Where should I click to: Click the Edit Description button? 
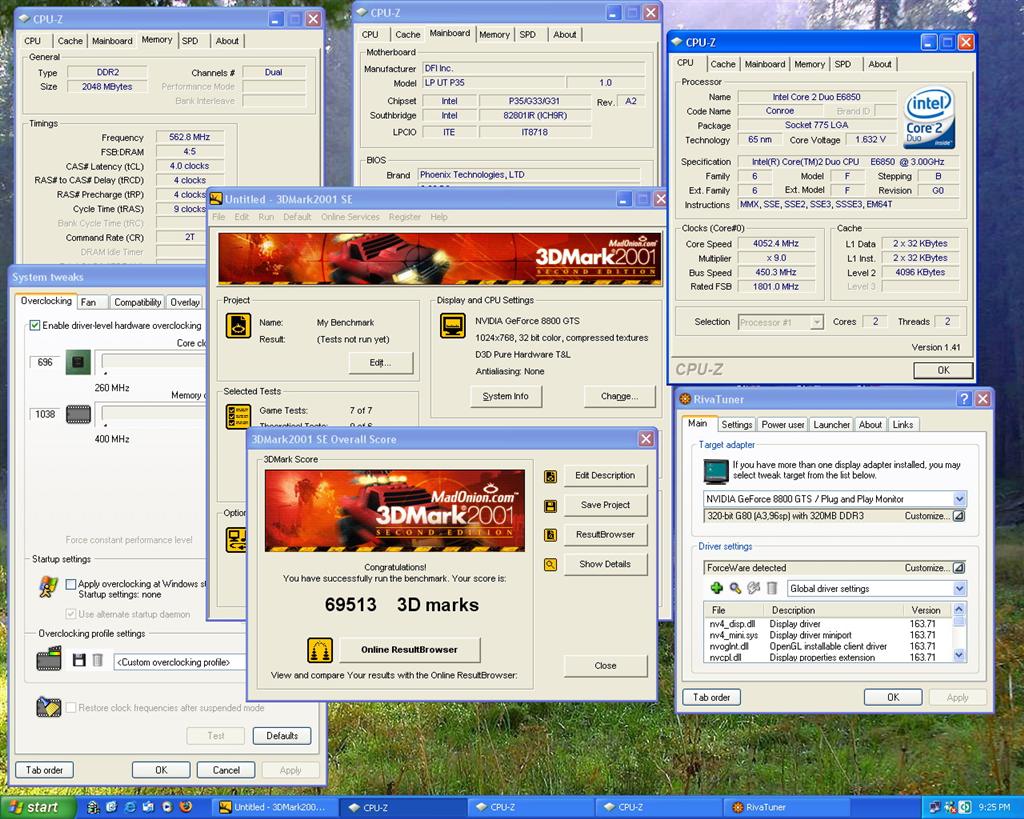pos(605,475)
